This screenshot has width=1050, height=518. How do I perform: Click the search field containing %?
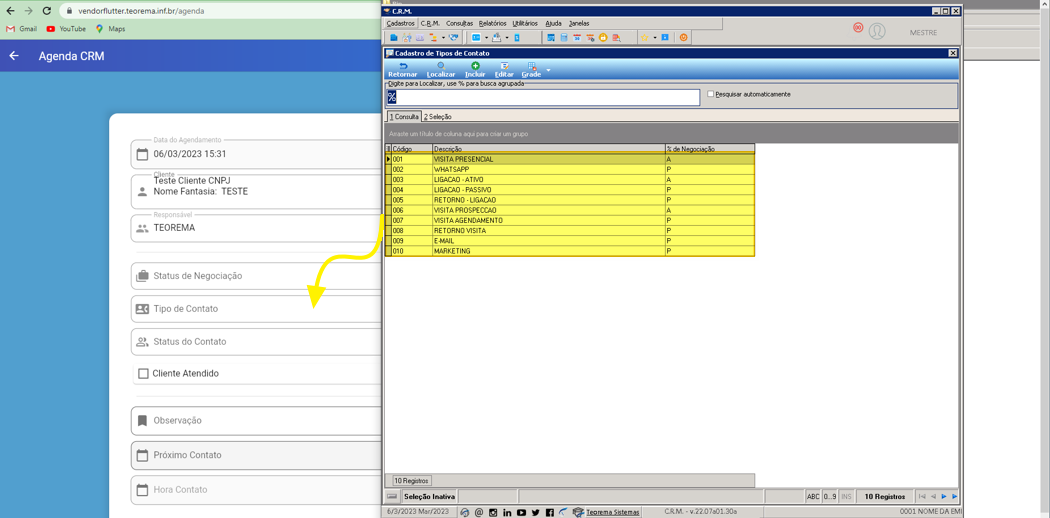tap(543, 97)
